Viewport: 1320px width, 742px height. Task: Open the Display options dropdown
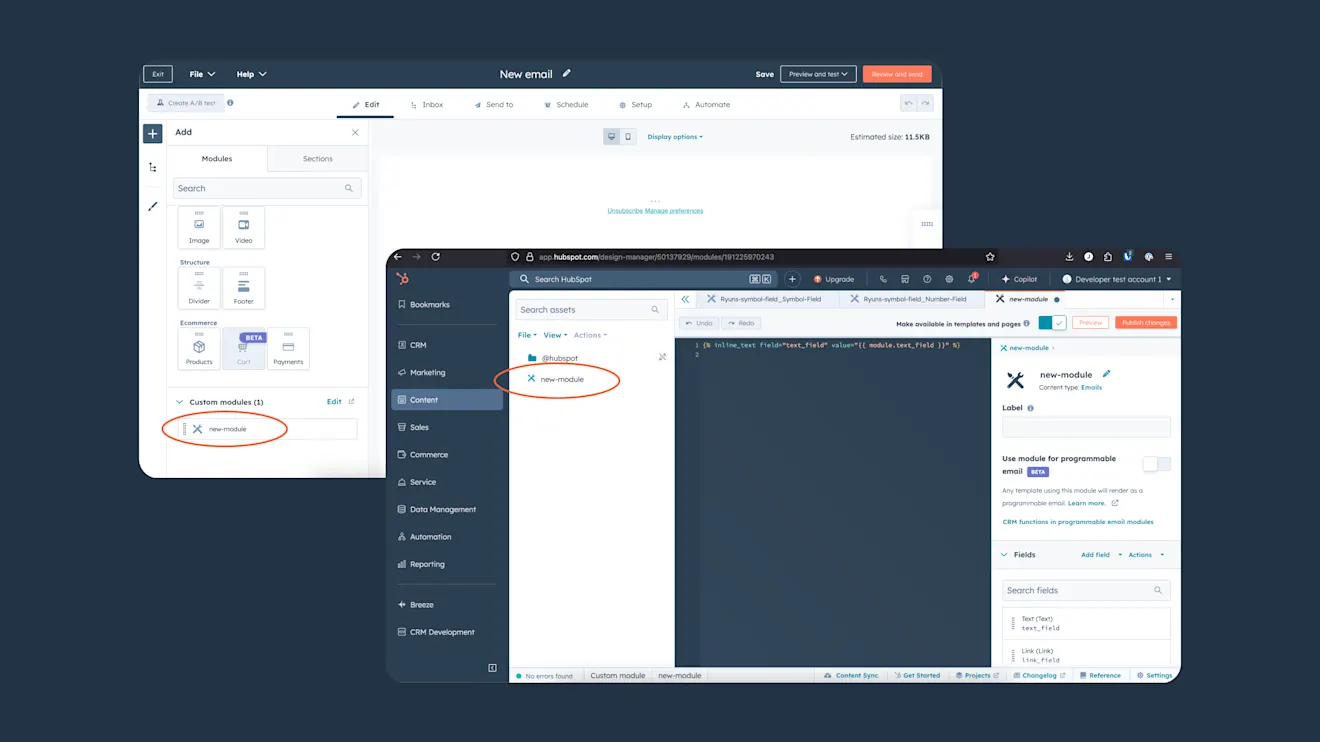point(674,137)
